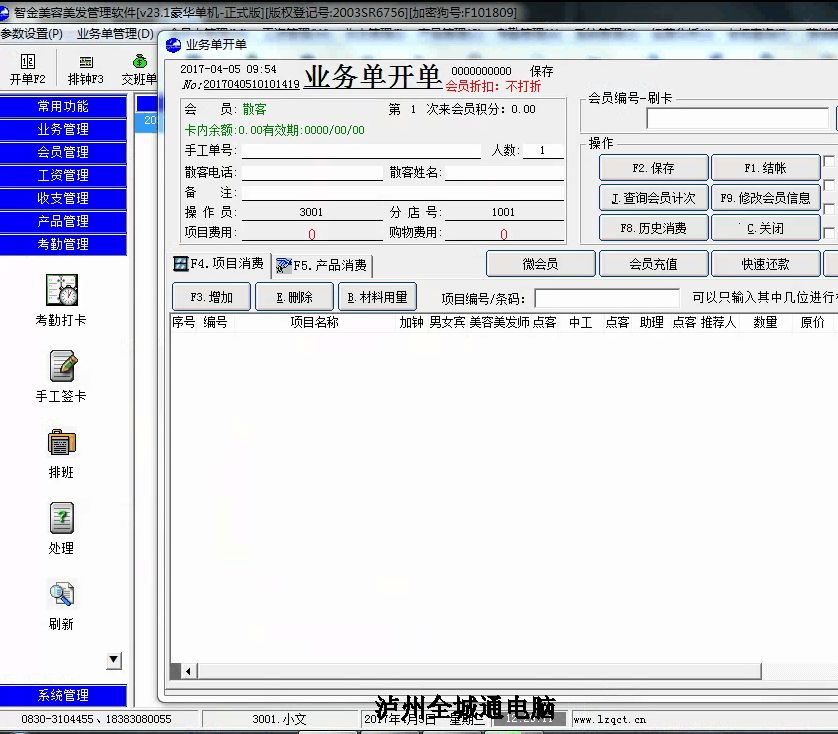Image resolution: width=838 pixels, height=734 pixels.
Task: Click the horizontal scrollbar left arrow
Action: point(188,671)
